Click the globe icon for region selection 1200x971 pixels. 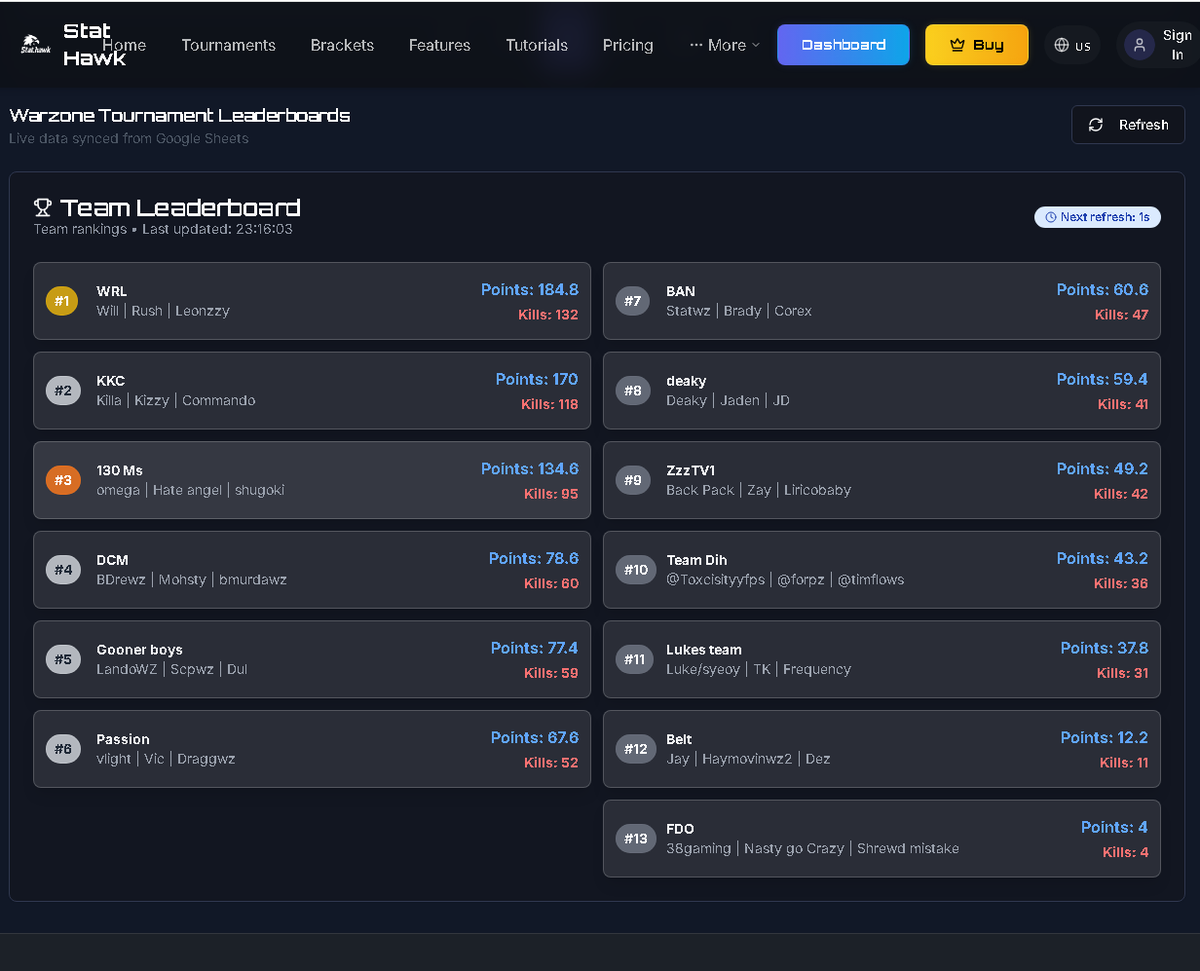[1062, 45]
